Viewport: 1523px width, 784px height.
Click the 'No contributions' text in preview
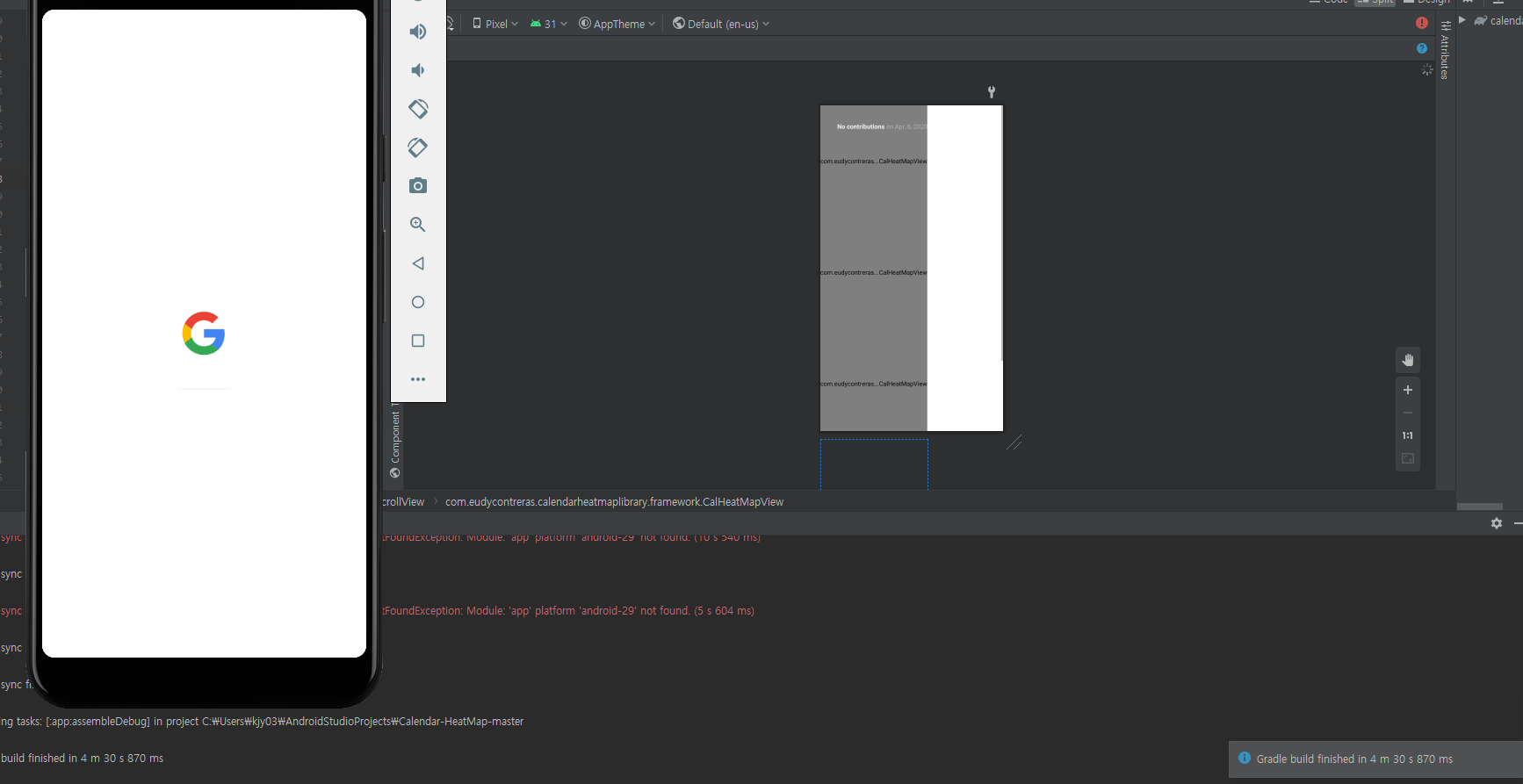[x=861, y=126]
